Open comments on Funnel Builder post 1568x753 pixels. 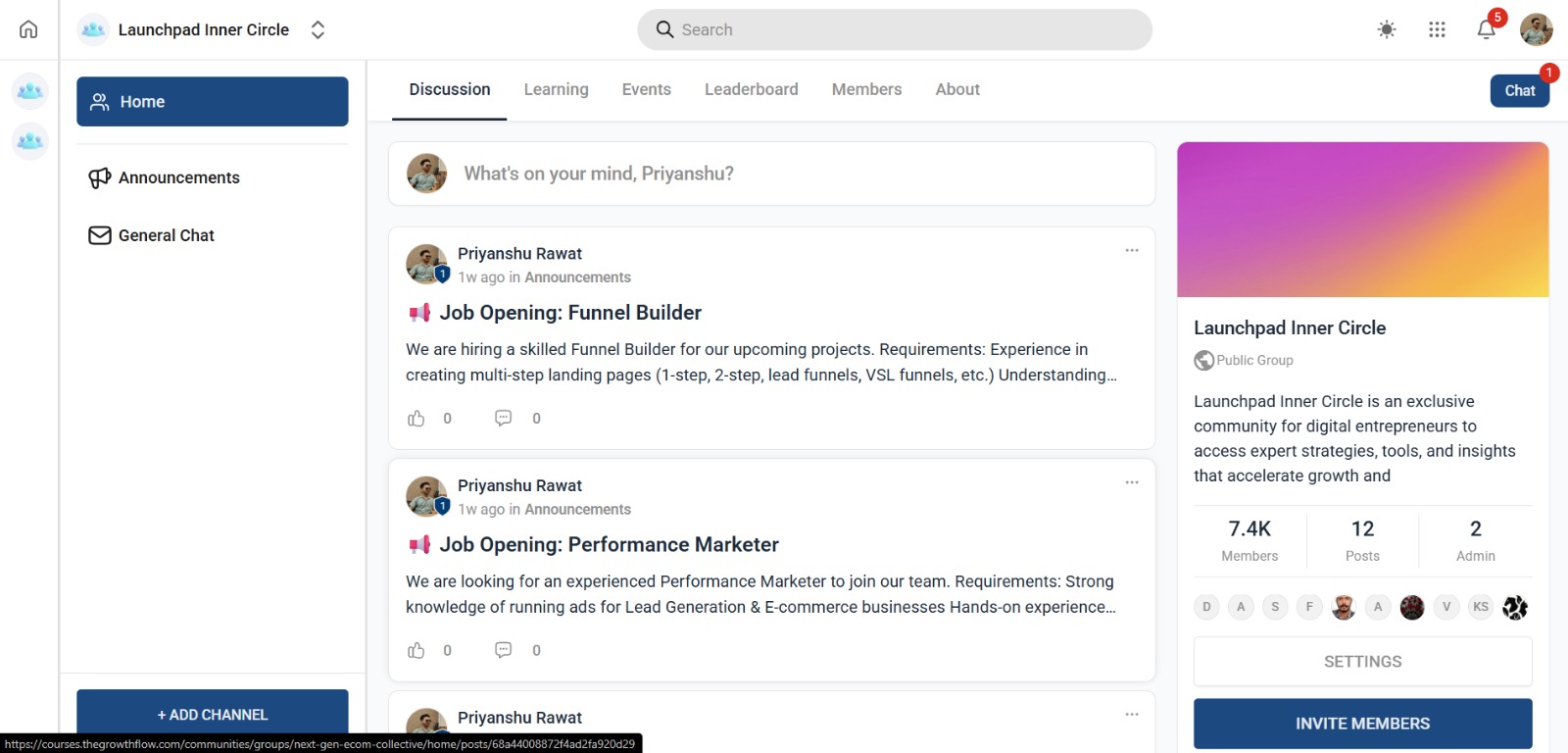(504, 419)
